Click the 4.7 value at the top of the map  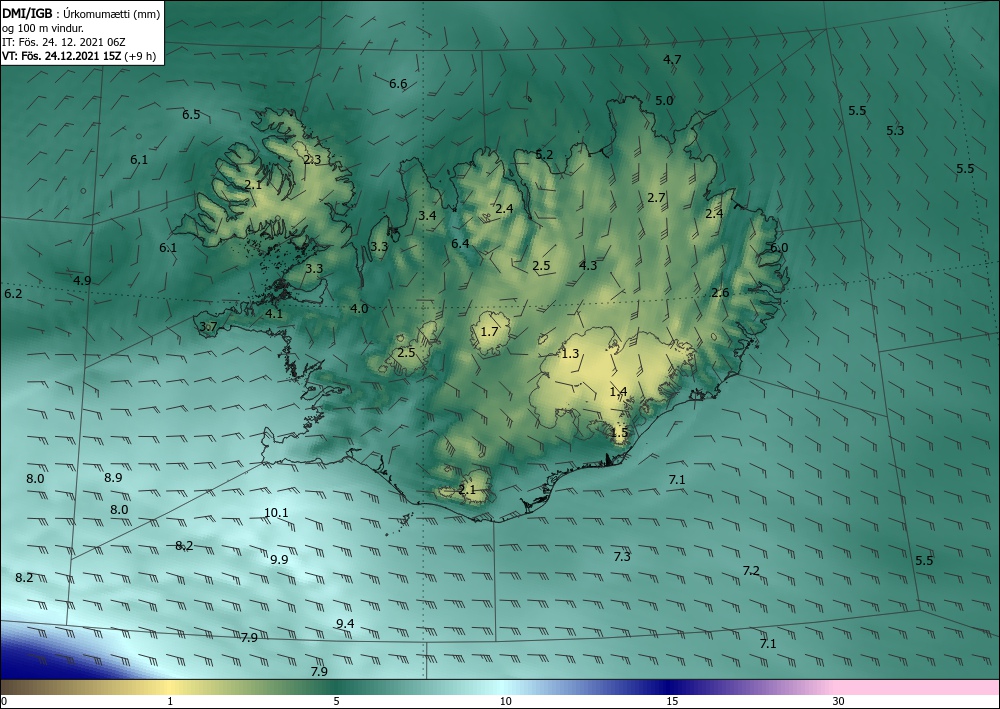tap(672, 60)
